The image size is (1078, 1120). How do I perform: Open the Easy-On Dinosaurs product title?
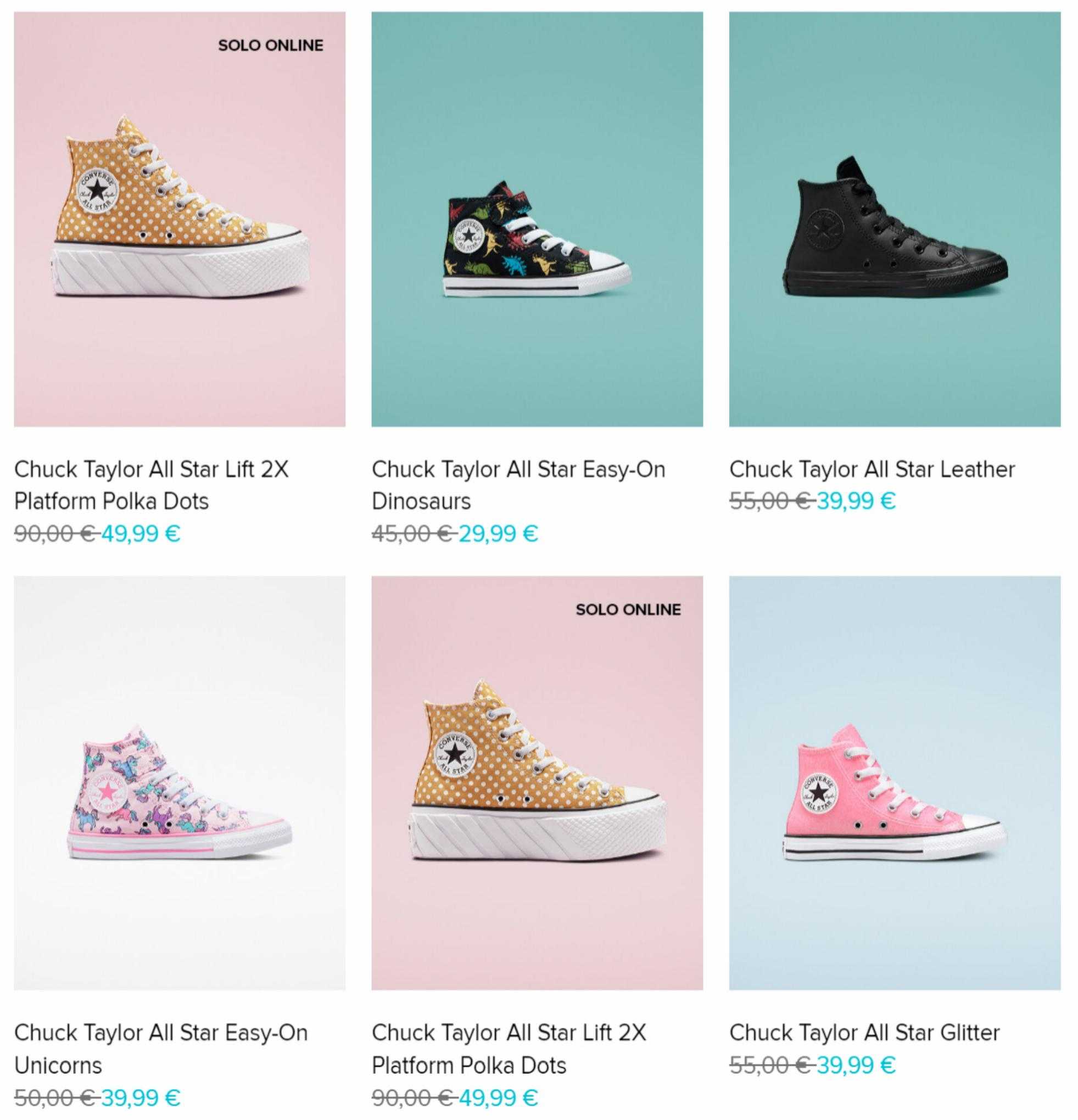(518, 485)
